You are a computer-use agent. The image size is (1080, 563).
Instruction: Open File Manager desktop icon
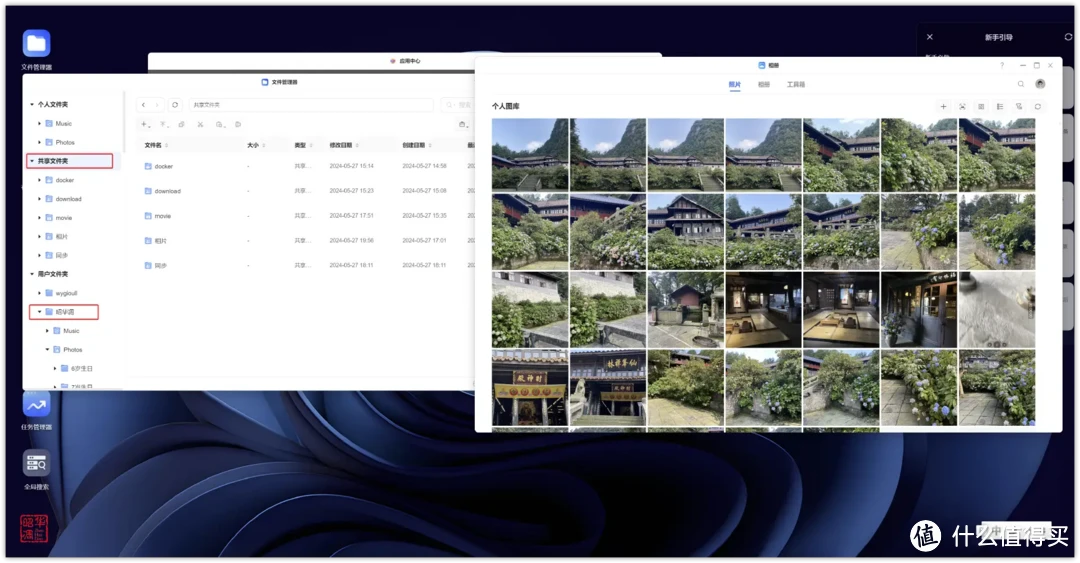36,44
